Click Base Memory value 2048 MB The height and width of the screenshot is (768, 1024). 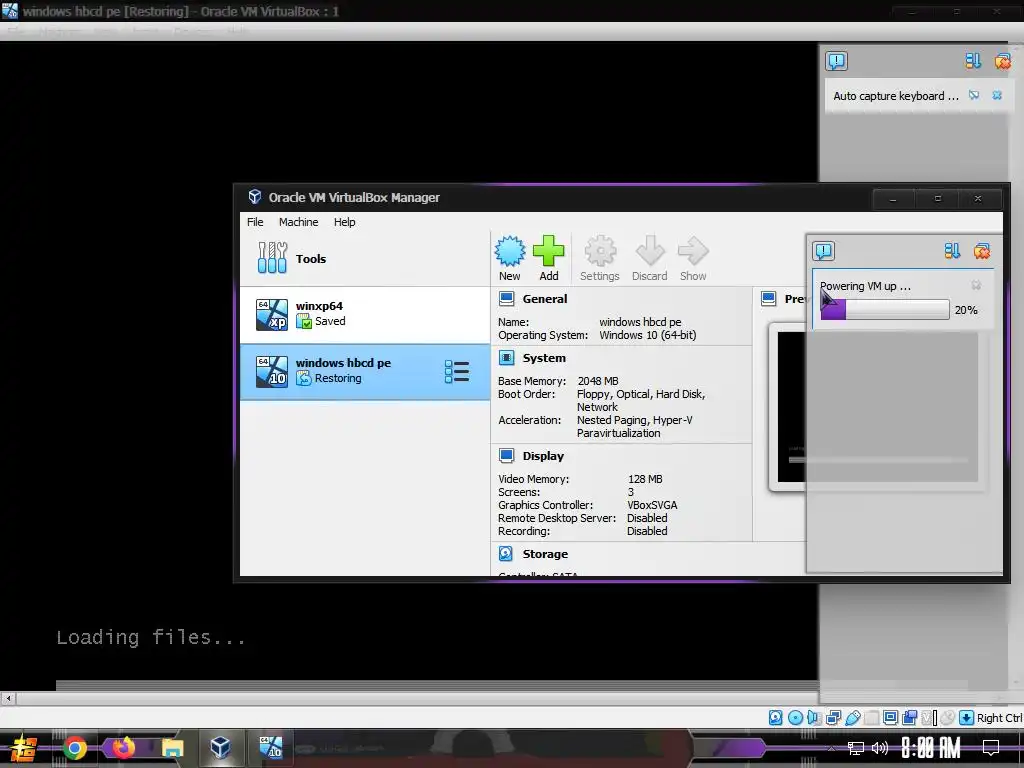point(598,381)
